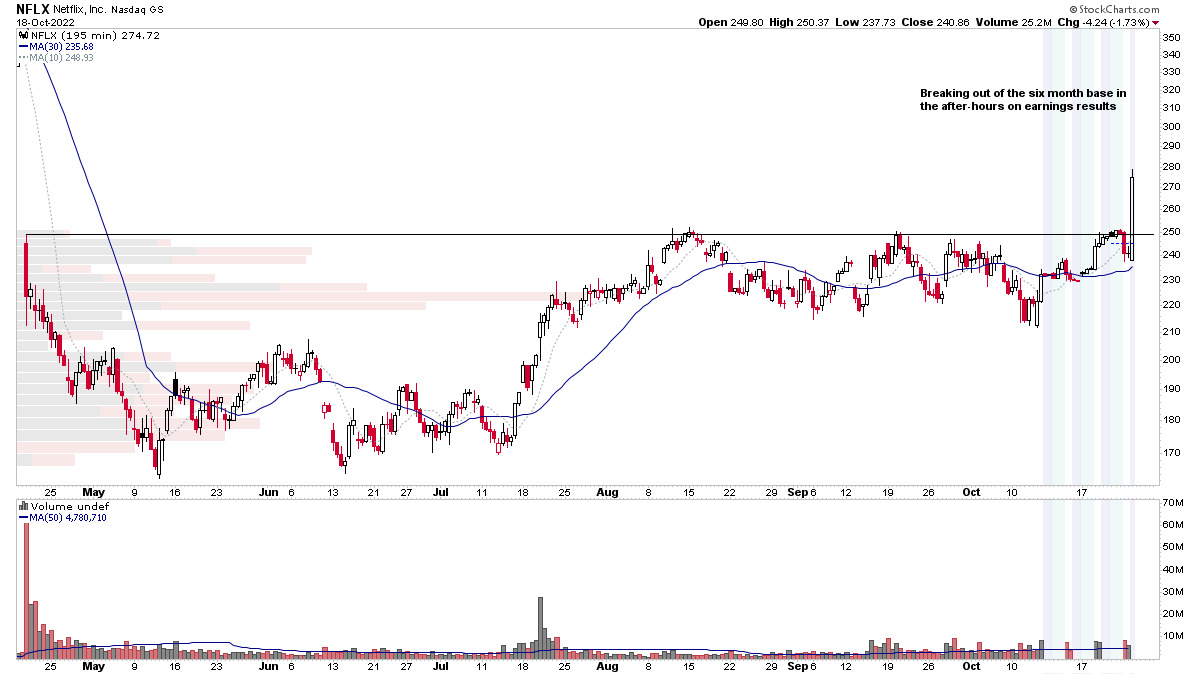This screenshot has width=1200, height=675.
Task: Click the 'Open 249.80' value
Action: click(x=731, y=21)
